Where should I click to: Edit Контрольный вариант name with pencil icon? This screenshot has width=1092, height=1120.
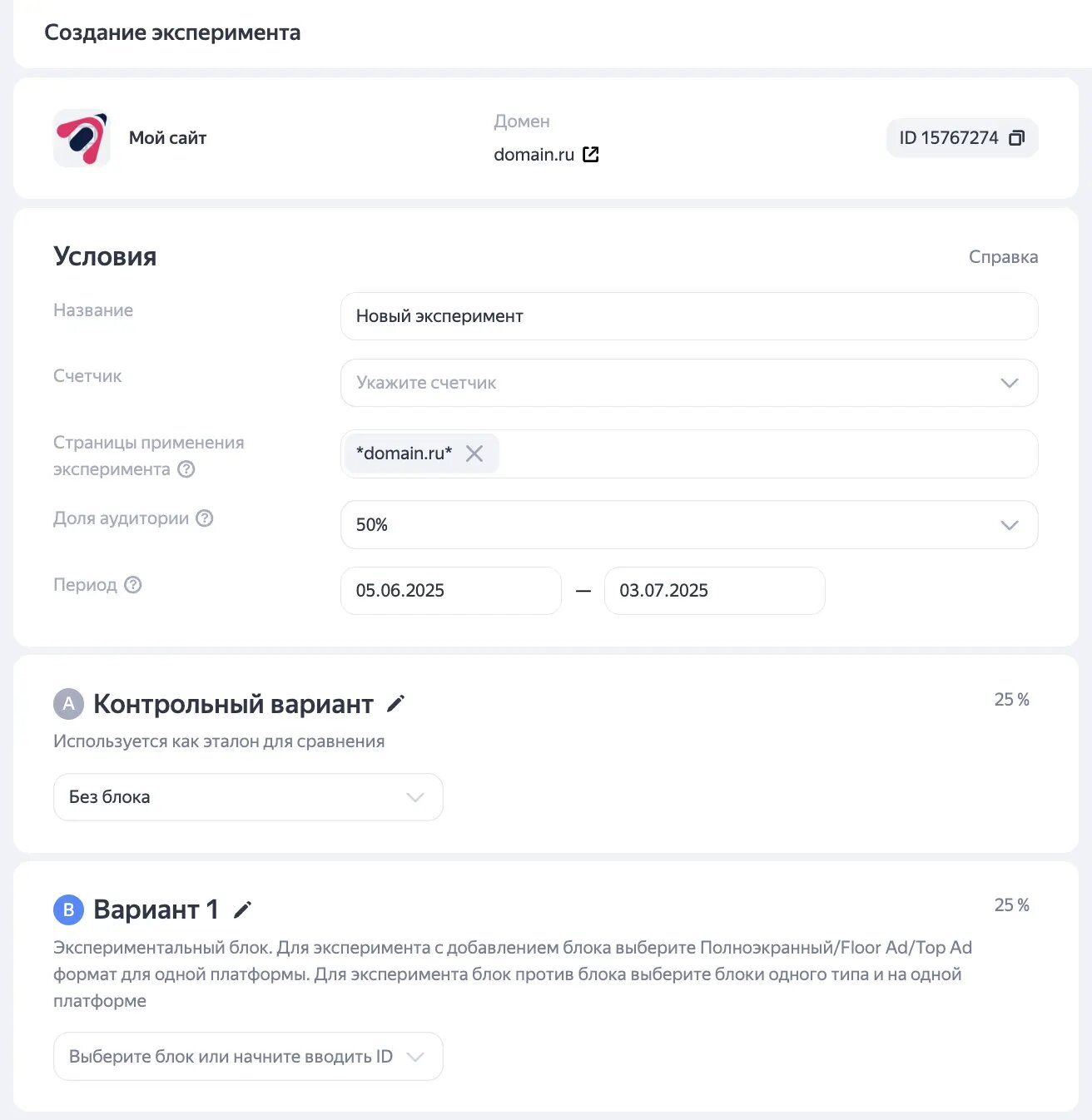396,704
